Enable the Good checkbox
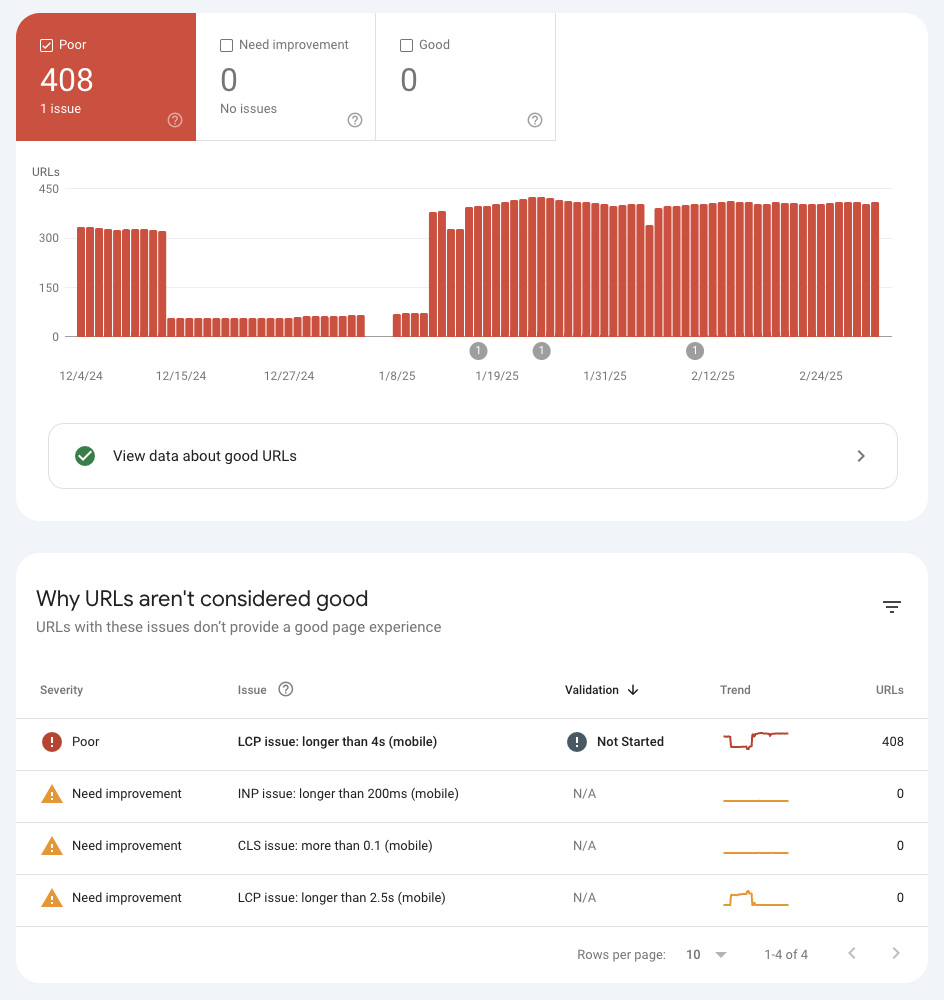The image size is (944, 1000). click(x=406, y=45)
